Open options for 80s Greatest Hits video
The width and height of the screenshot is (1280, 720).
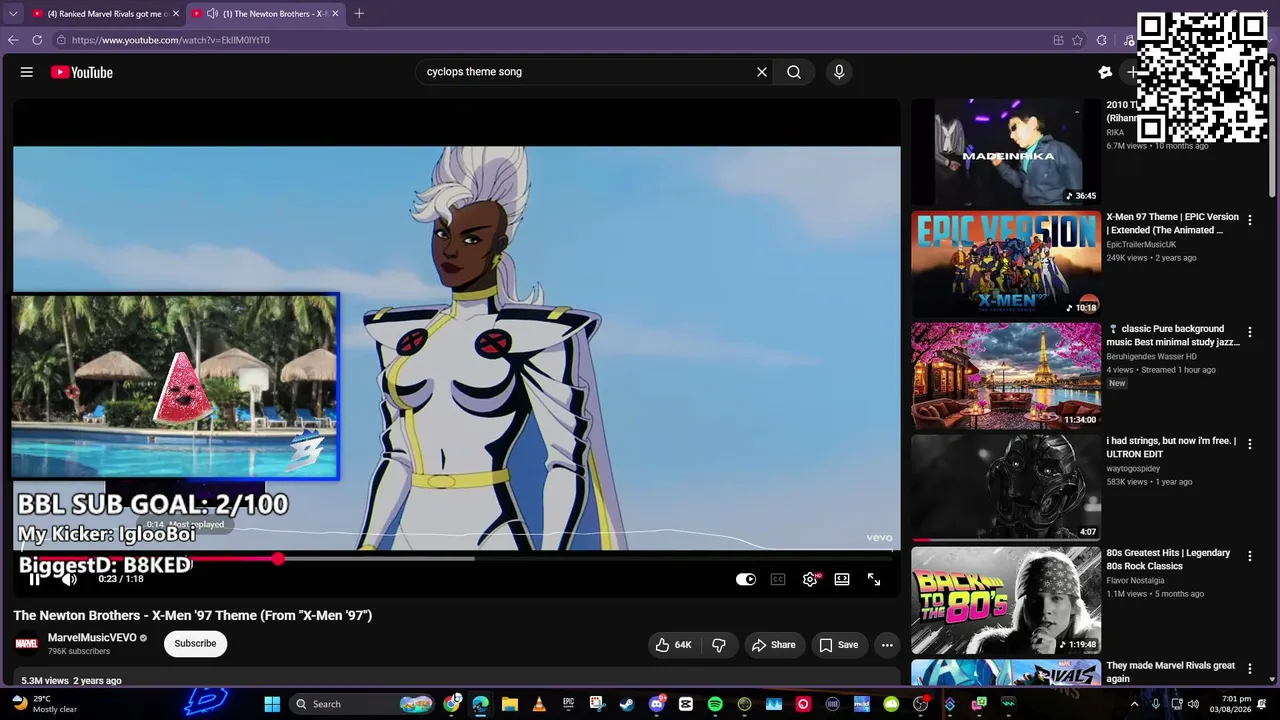tap(1249, 556)
